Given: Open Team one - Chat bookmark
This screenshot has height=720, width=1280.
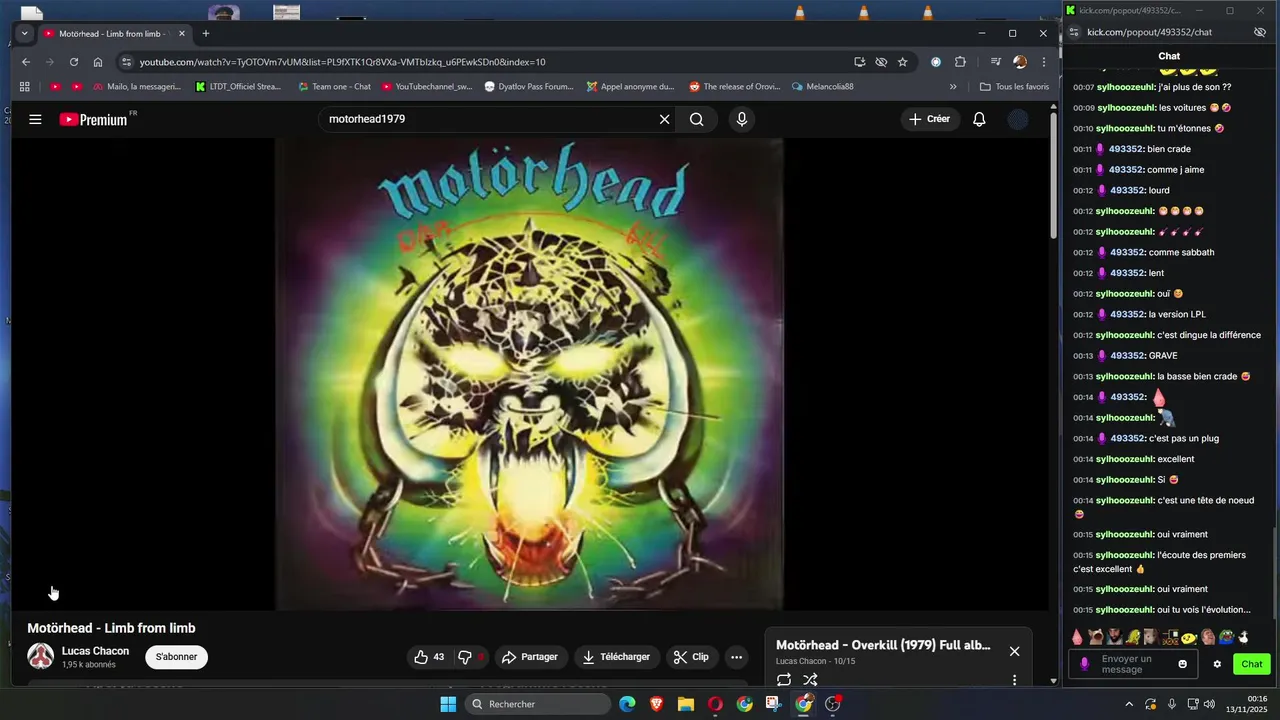Looking at the screenshot, I should tap(334, 87).
